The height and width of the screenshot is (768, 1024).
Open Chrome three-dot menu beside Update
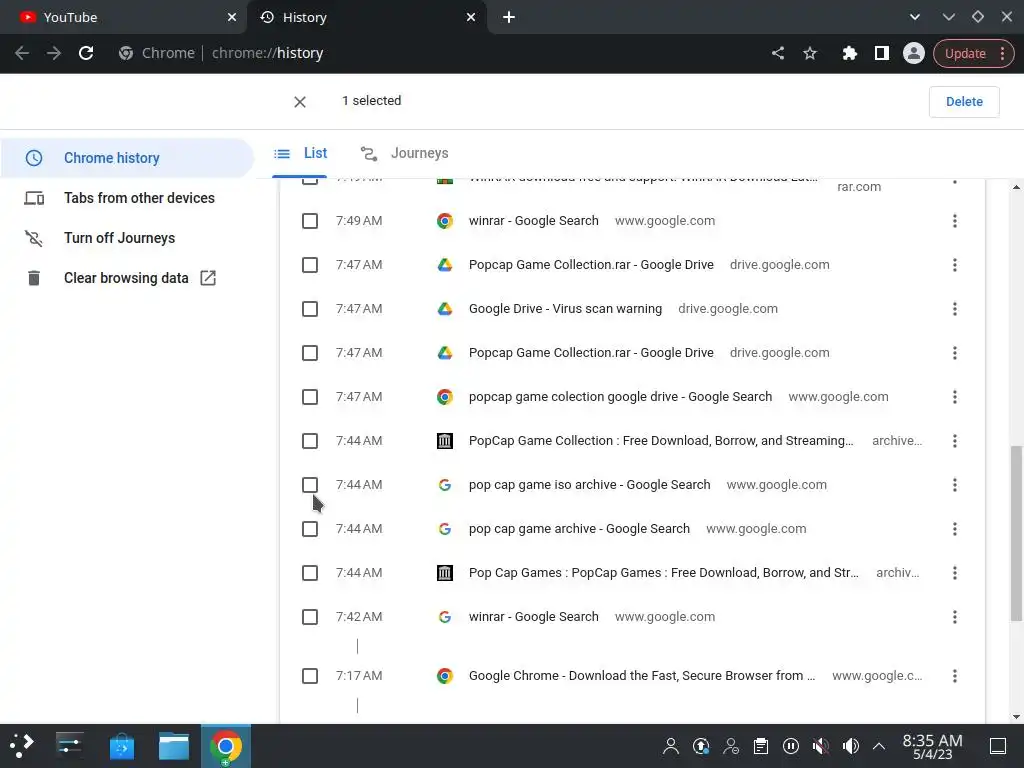[1002, 54]
